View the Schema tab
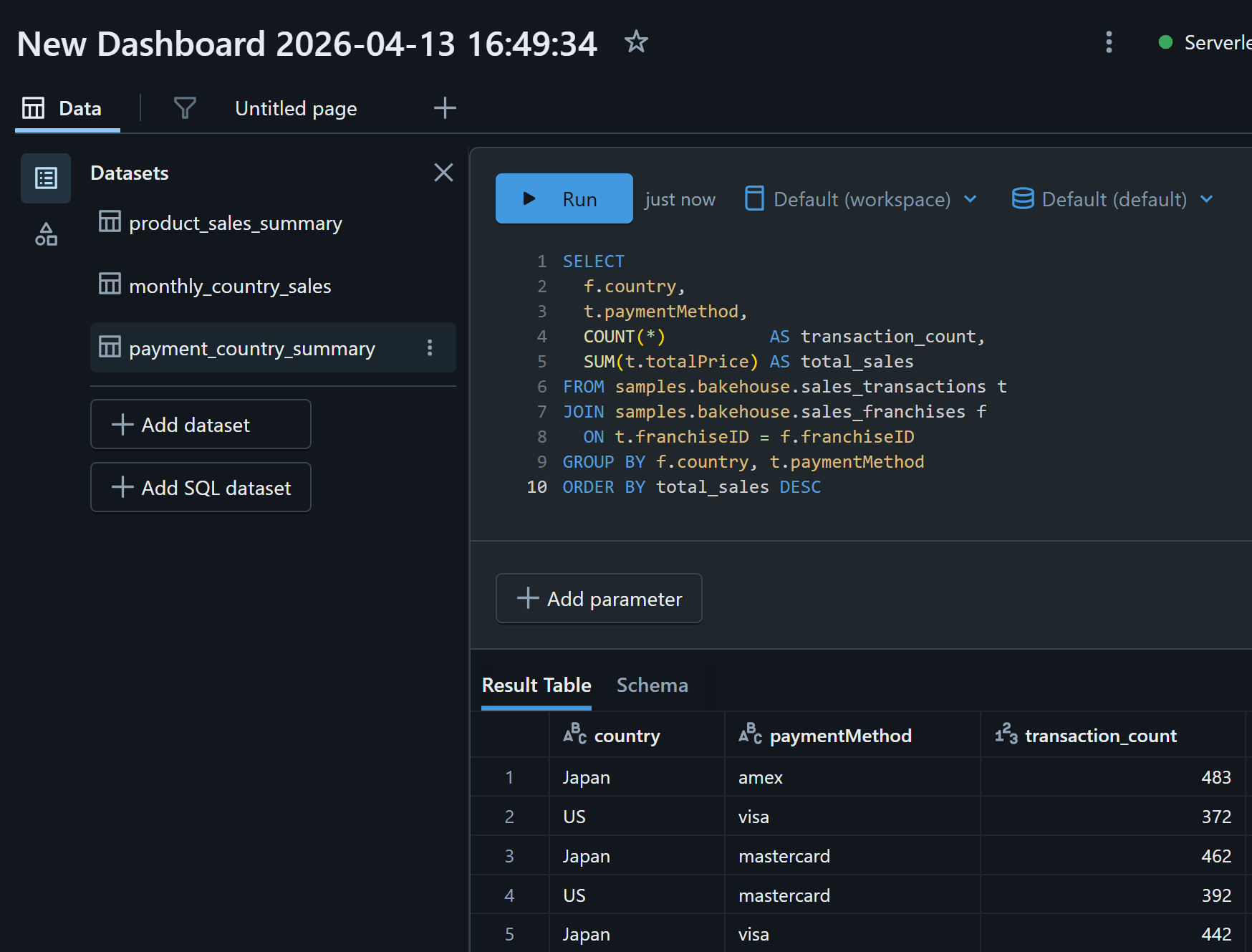1252x952 pixels. (x=652, y=686)
